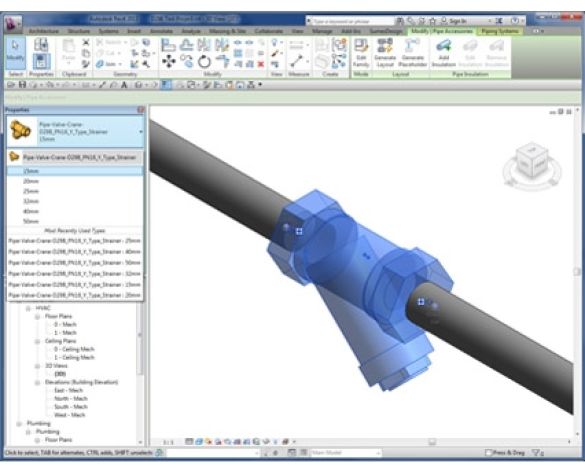Collapse Floor Plans under HVAC

click(x=37, y=316)
